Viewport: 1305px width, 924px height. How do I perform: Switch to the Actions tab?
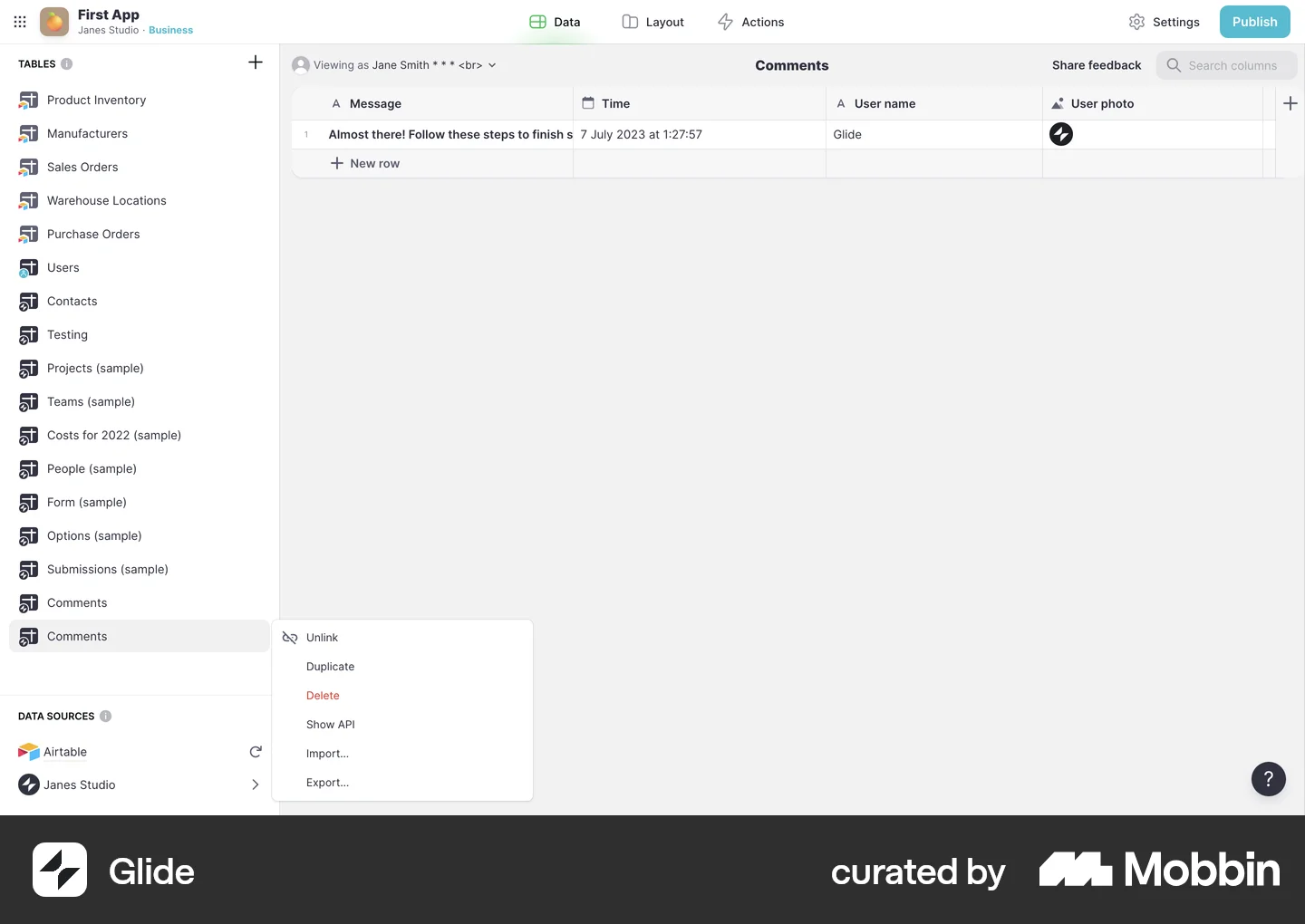pyautogui.click(x=750, y=22)
